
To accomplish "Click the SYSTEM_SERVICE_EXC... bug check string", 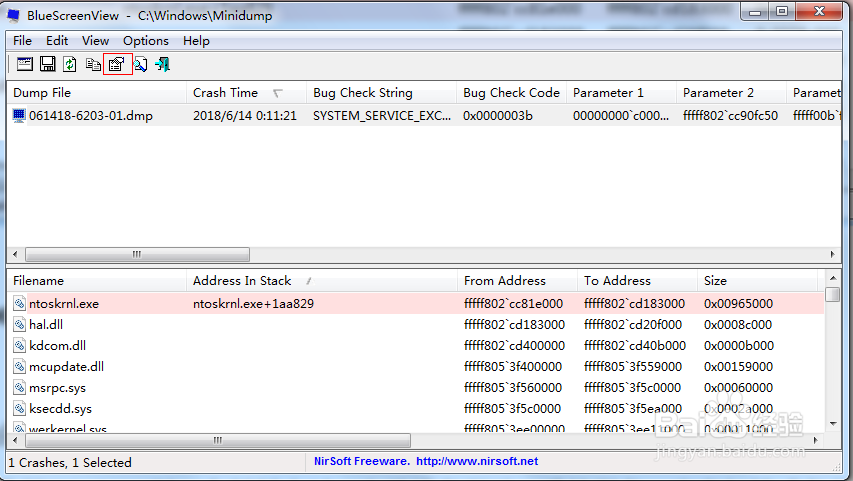I will click(382, 115).
